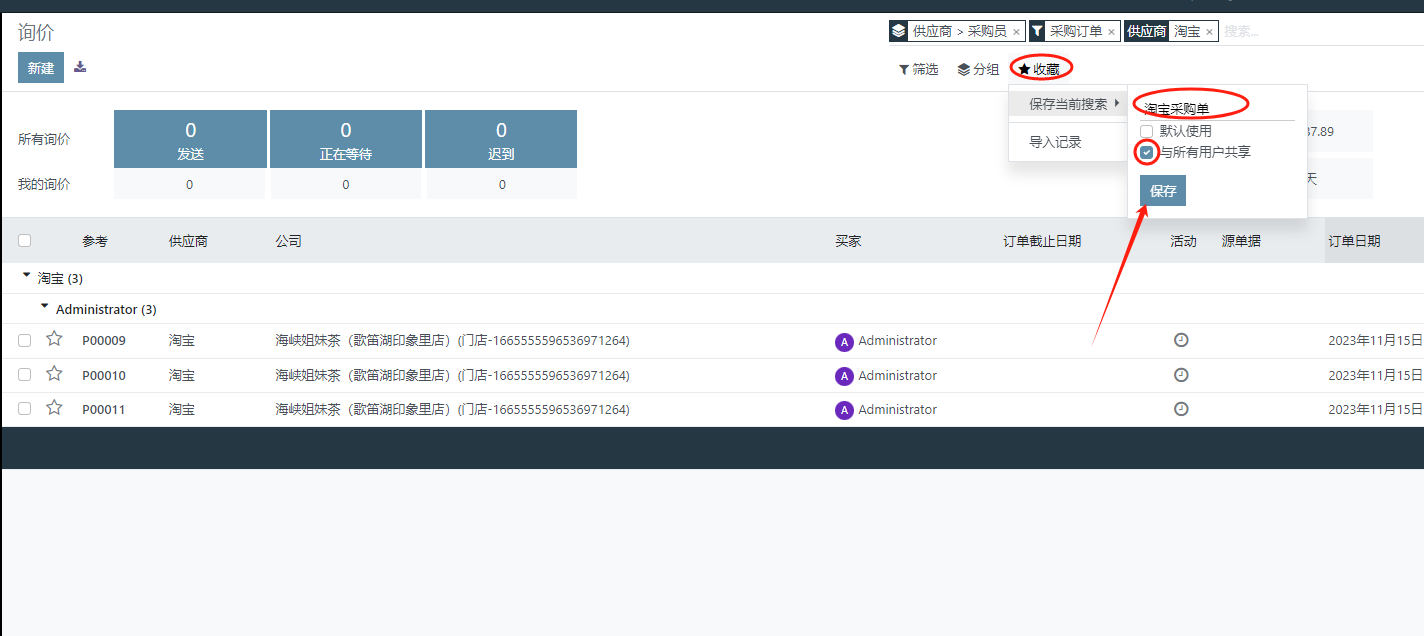
Task: Remove the 采购订单 filter tag
Action: coord(1111,32)
